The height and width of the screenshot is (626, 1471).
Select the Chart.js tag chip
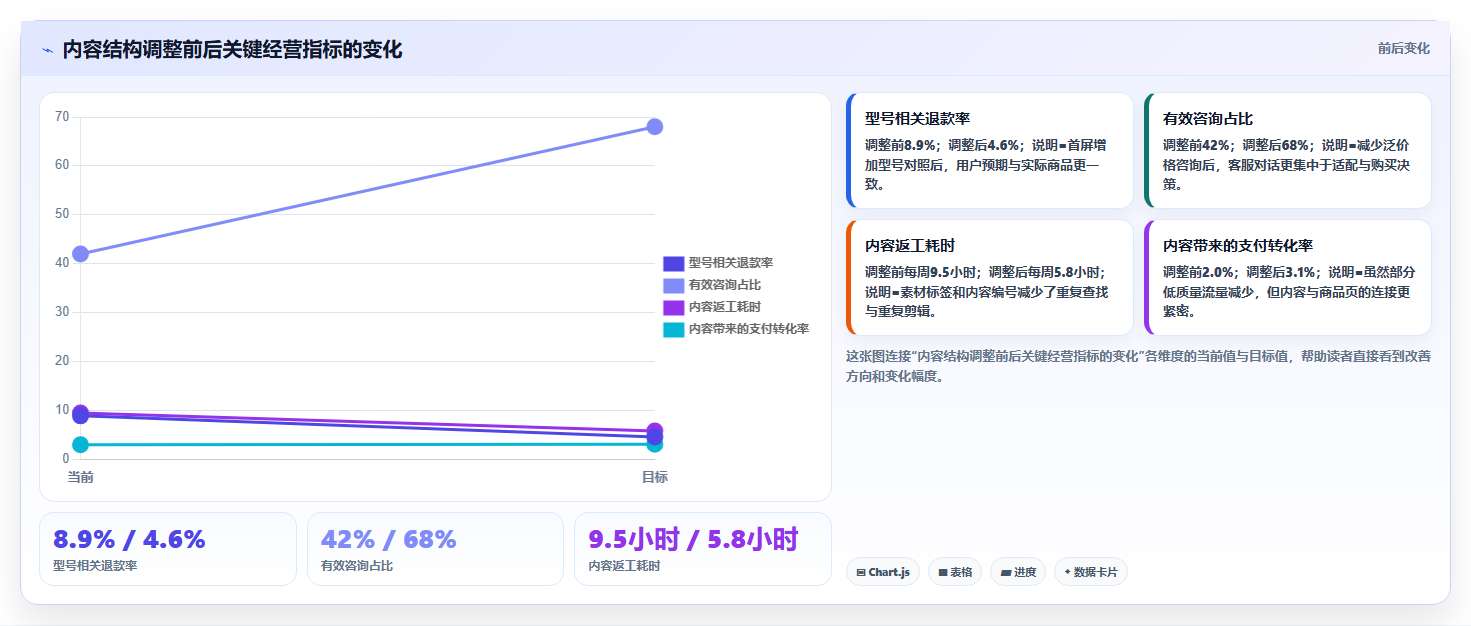coord(883,572)
